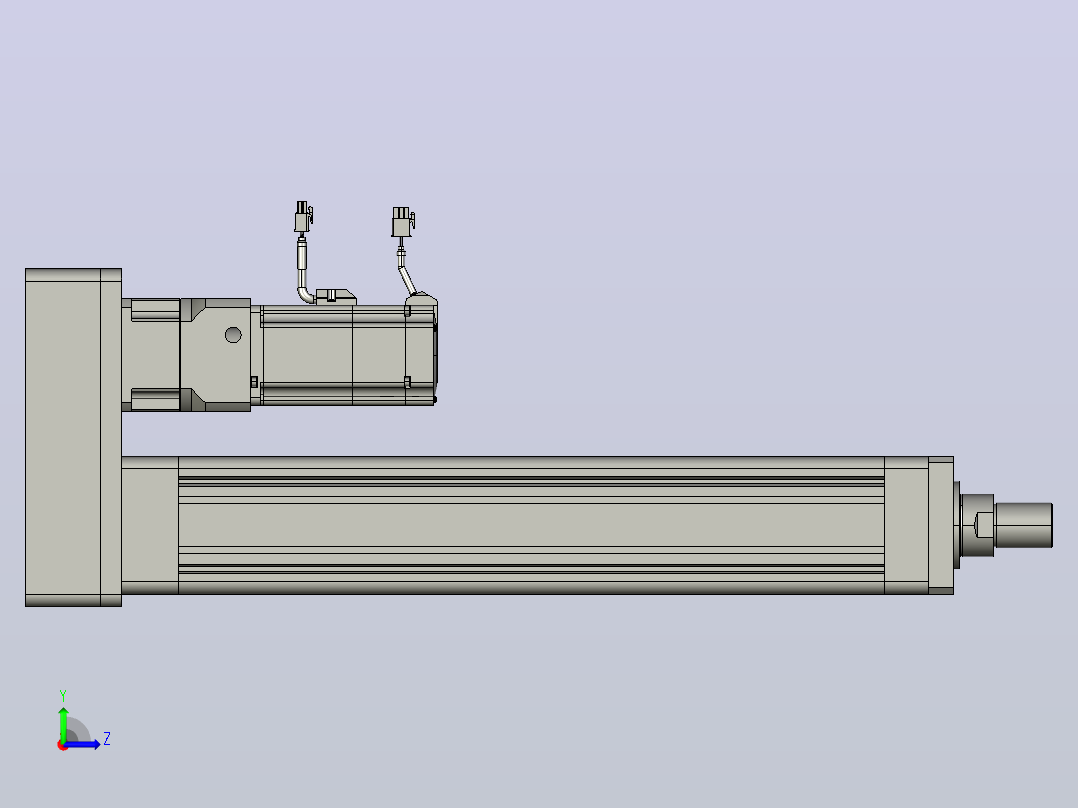Screen dimensions: 1078x808
Task: Select the curved cable elbow entering the motor top
Action: [305, 294]
